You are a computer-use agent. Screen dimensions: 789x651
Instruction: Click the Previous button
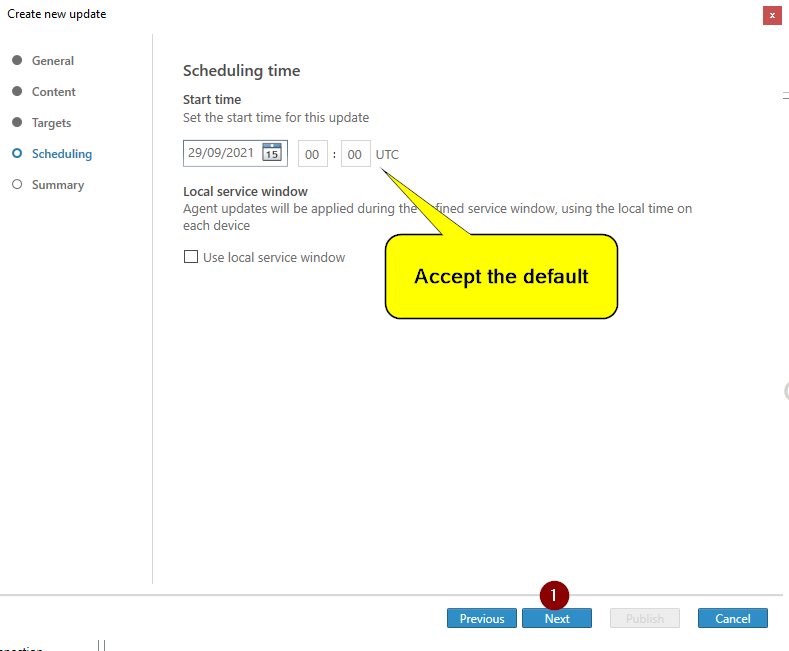482,618
